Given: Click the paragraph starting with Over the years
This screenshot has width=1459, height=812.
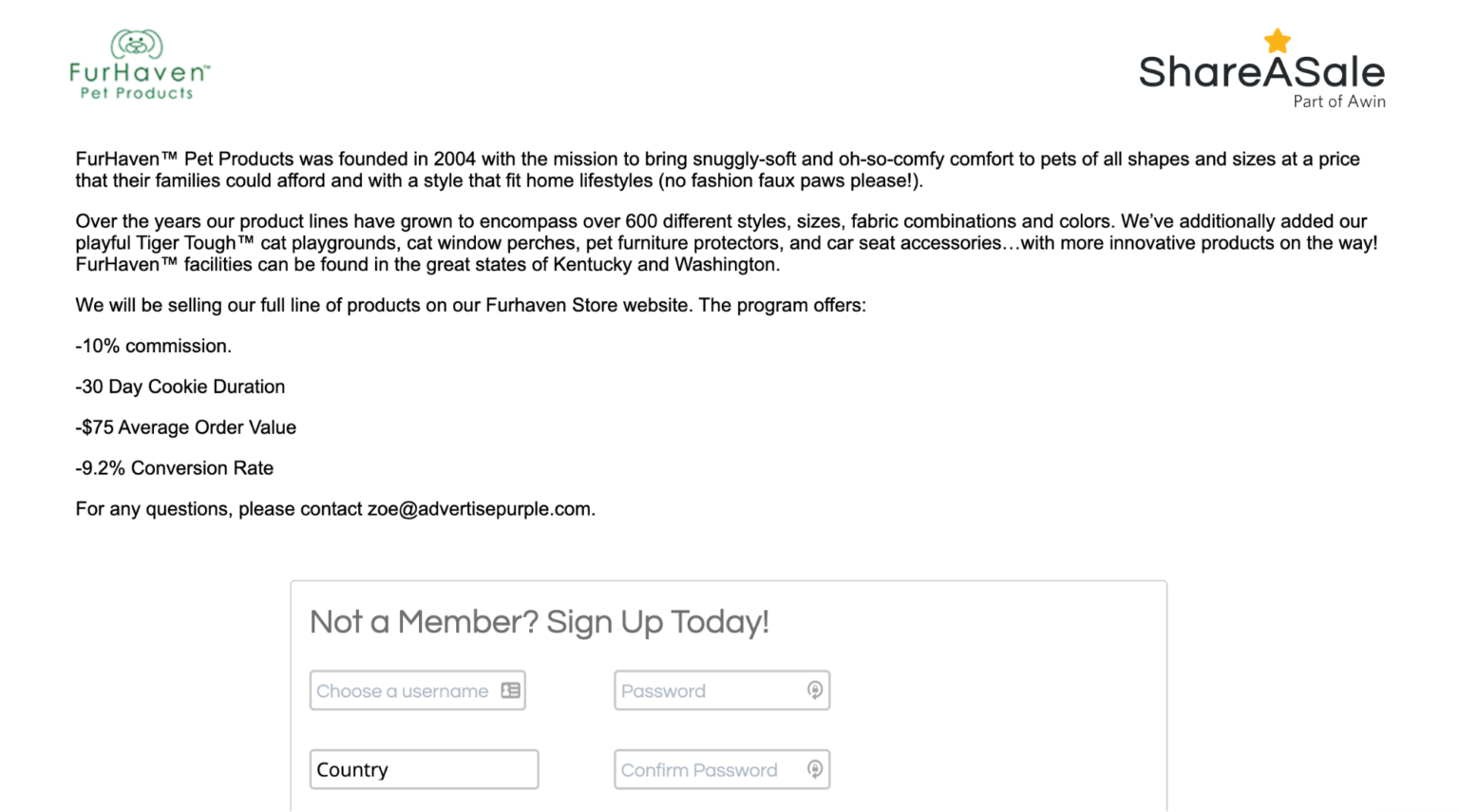Looking at the screenshot, I should click(x=726, y=243).
